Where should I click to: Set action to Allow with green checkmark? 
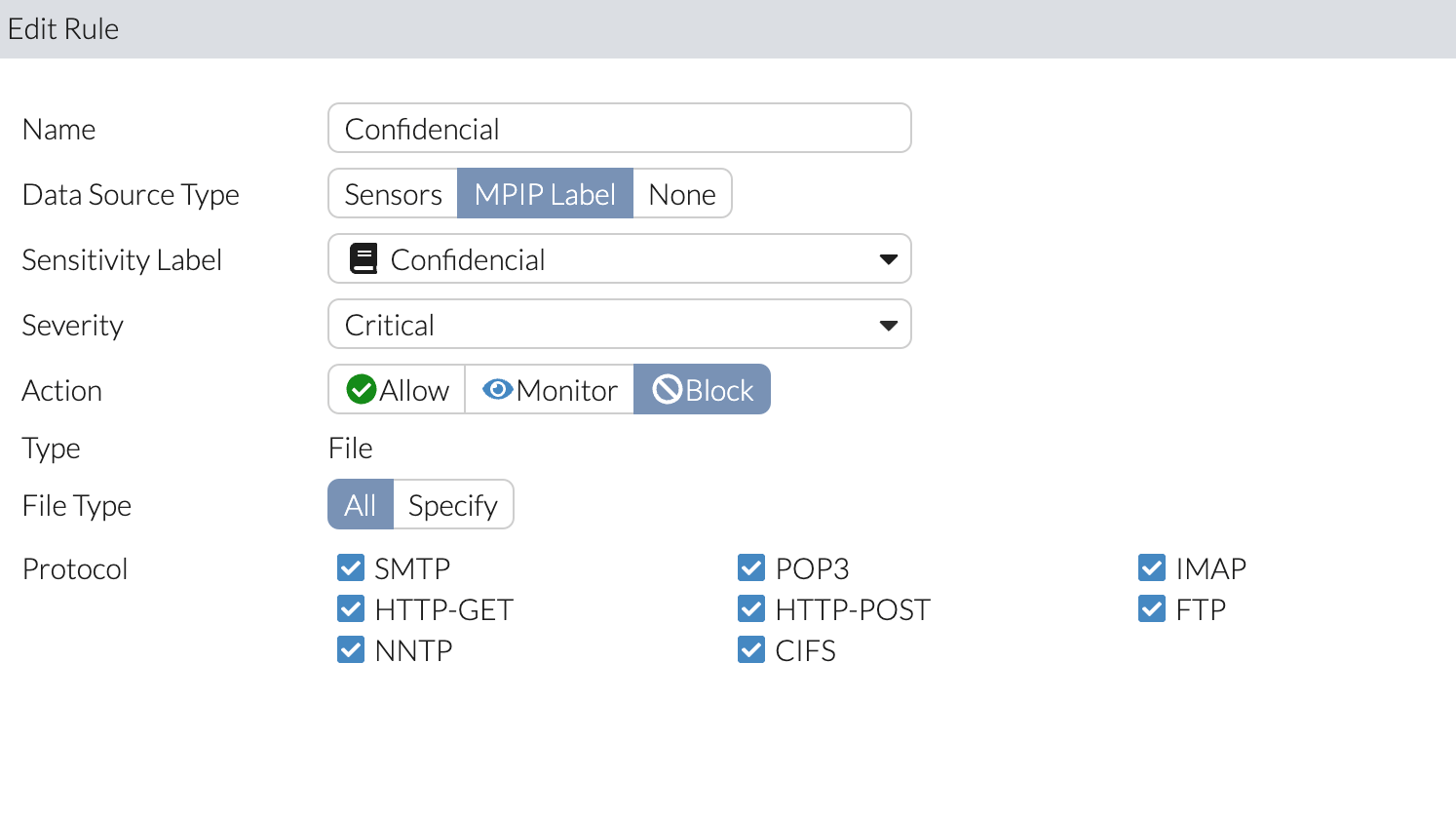click(x=362, y=389)
